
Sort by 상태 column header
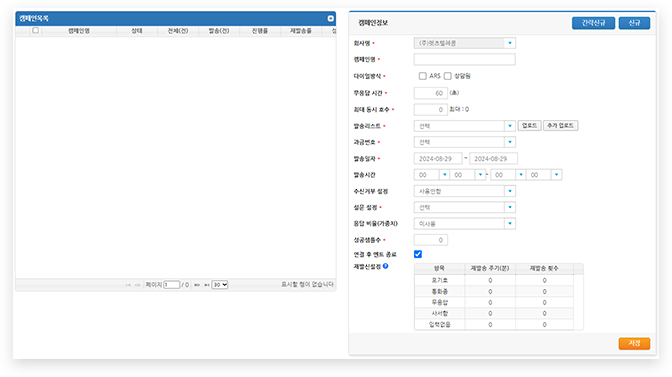pyautogui.click(x=137, y=31)
